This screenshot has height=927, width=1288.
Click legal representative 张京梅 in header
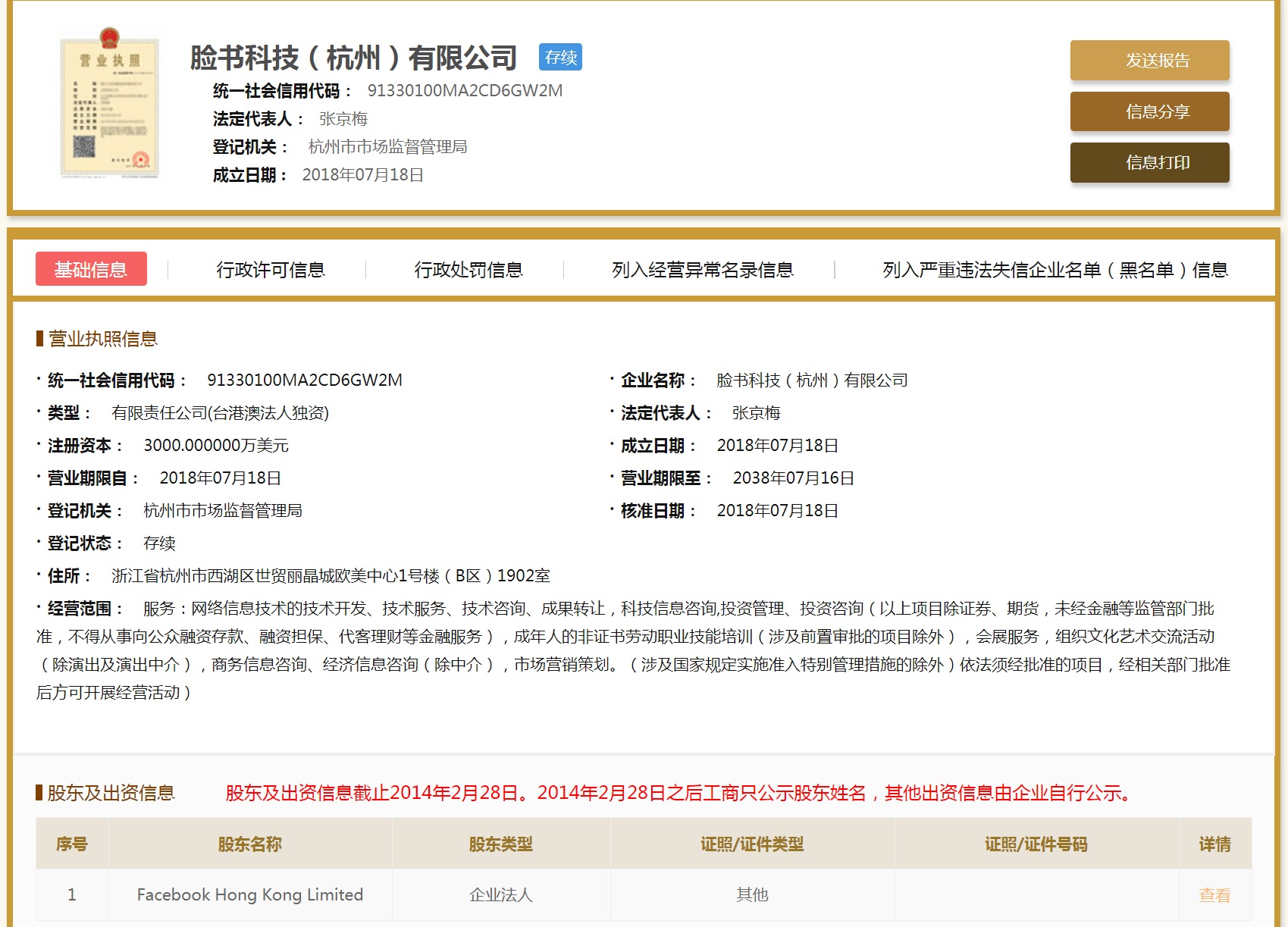343,119
